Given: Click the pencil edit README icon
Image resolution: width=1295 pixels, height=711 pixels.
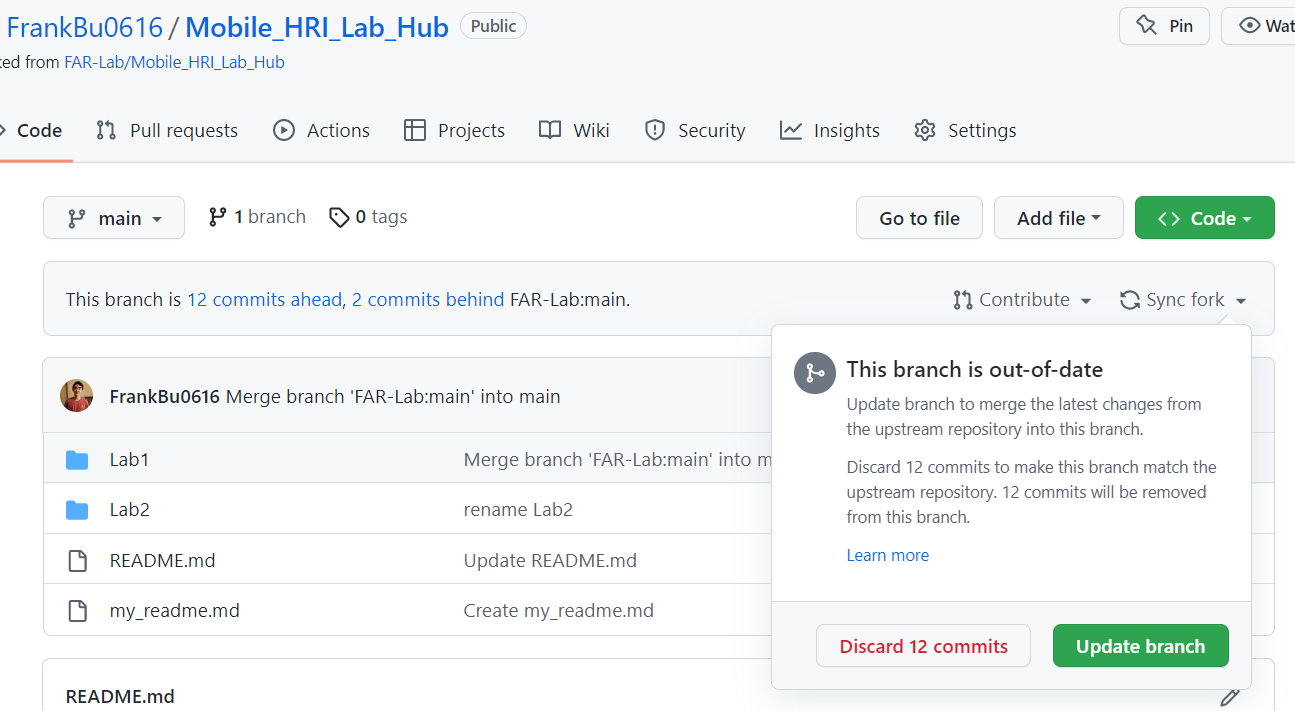Looking at the screenshot, I should click(1230, 697).
